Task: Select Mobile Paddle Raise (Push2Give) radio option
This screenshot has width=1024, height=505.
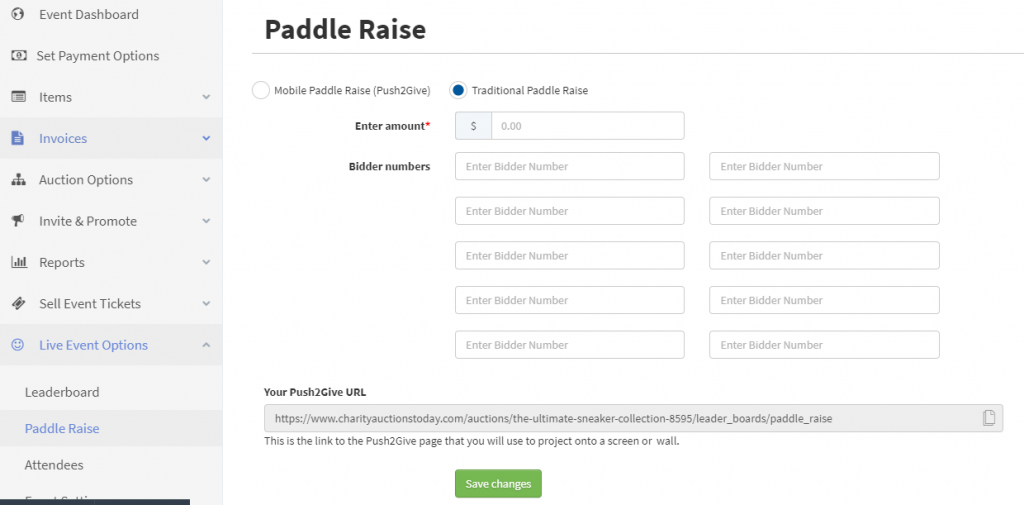Action: point(261,90)
